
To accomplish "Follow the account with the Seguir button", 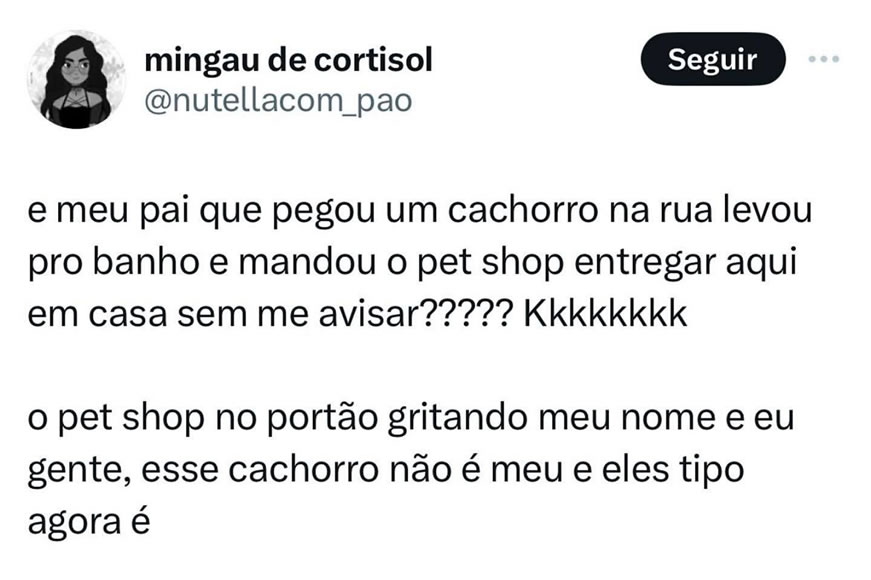I will (713, 59).
